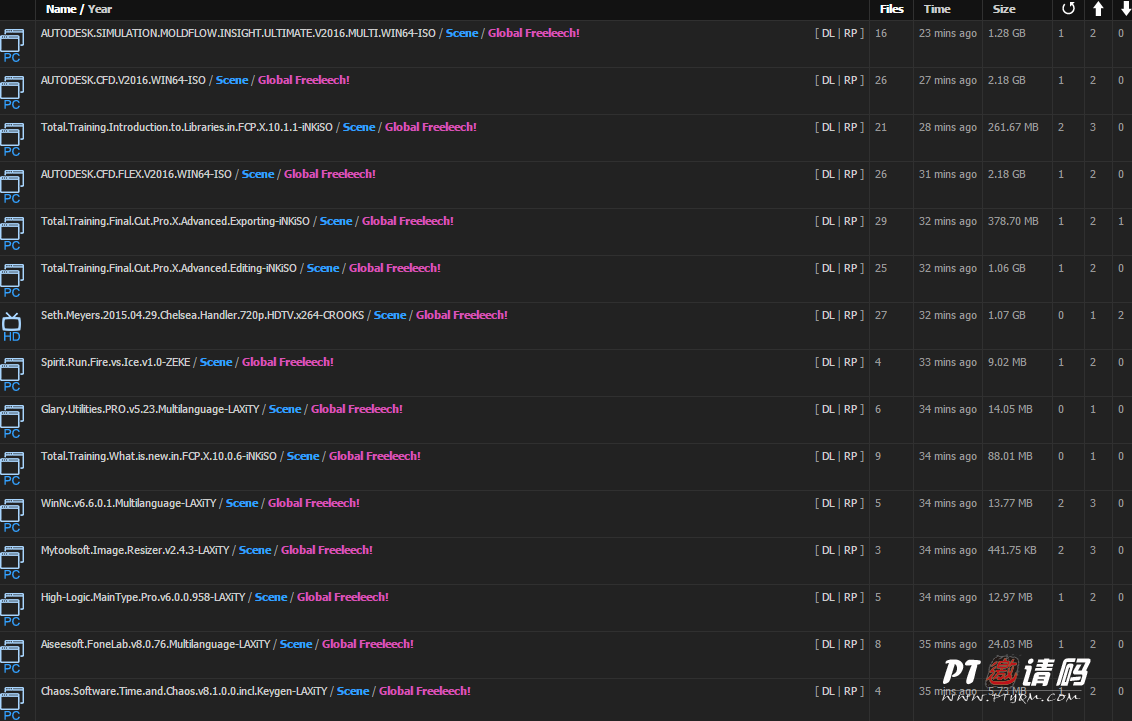This screenshot has height=721, width=1132.
Task: Click the Scene link on the Advanced.Exporting-iNKiSO row
Action: (336, 221)
